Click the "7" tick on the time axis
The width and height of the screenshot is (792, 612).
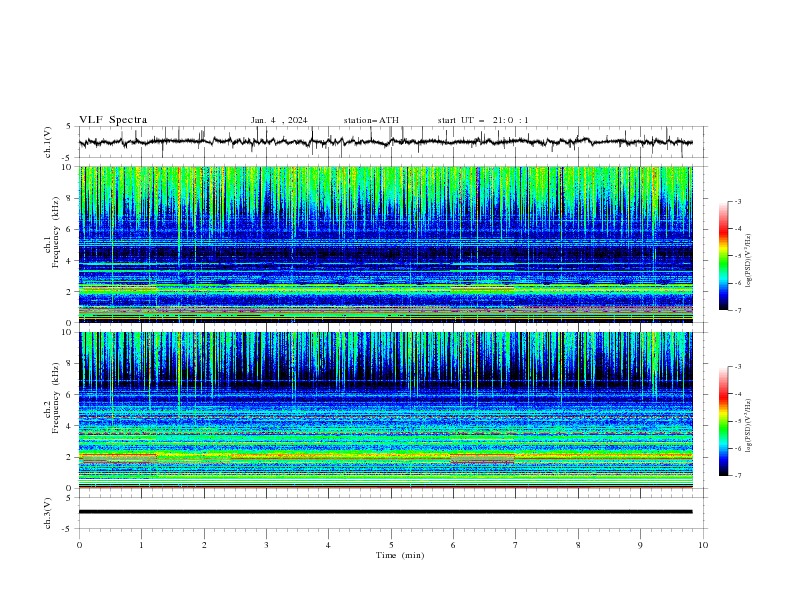click(515, 545)
